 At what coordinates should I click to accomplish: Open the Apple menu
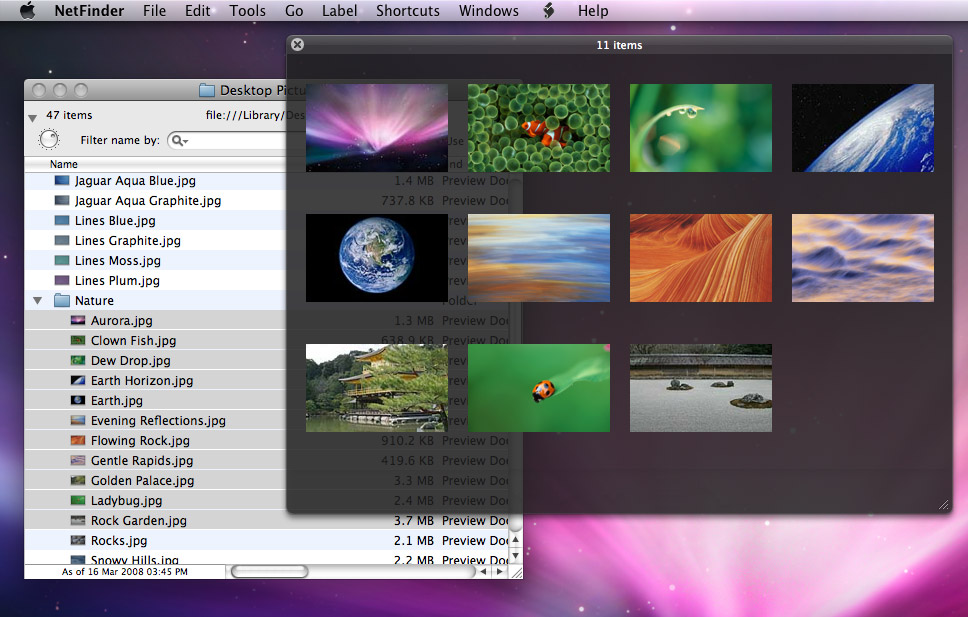[27, 11]
